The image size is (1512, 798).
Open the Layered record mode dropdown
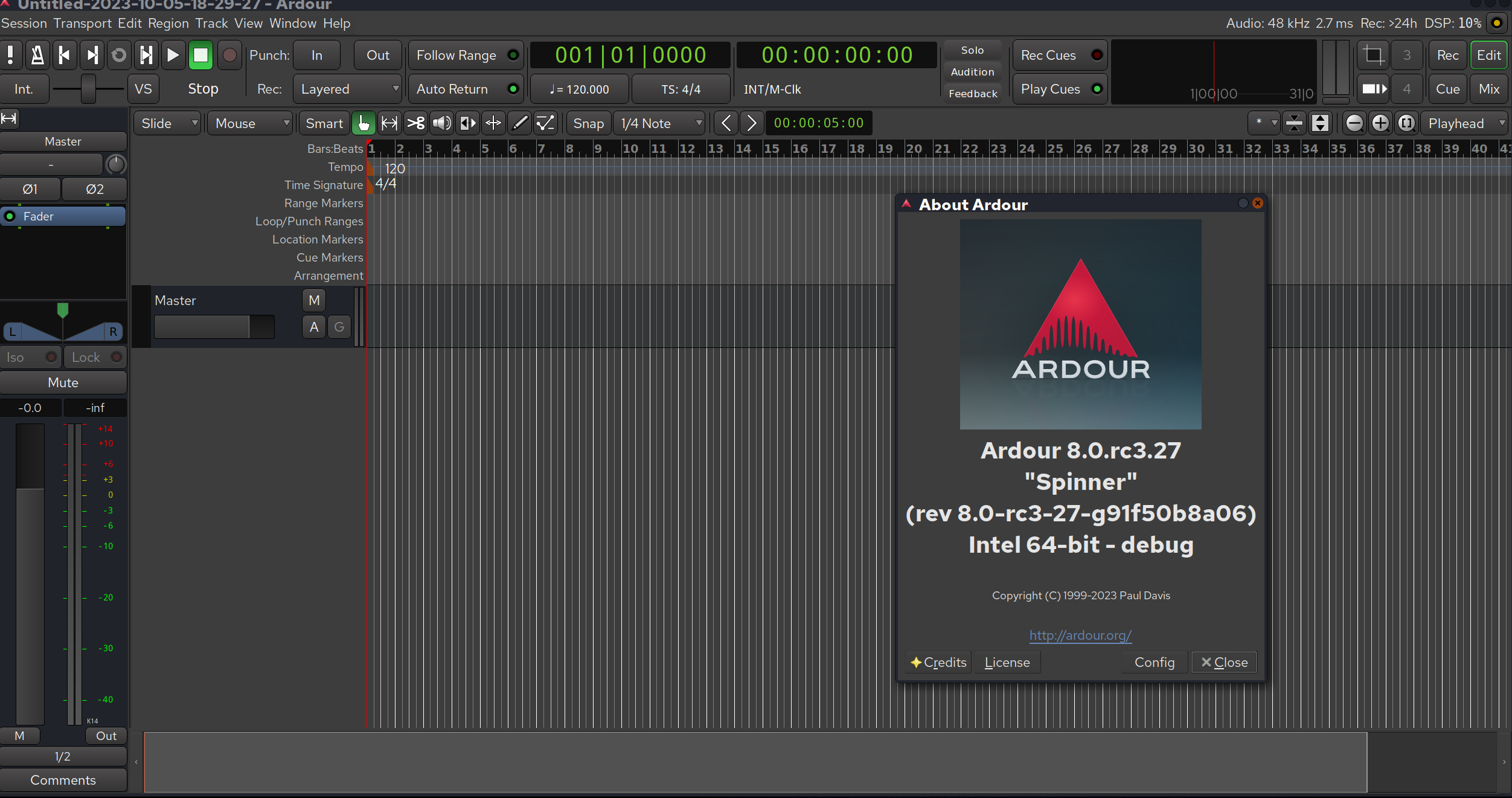click(x=348, y=89)
